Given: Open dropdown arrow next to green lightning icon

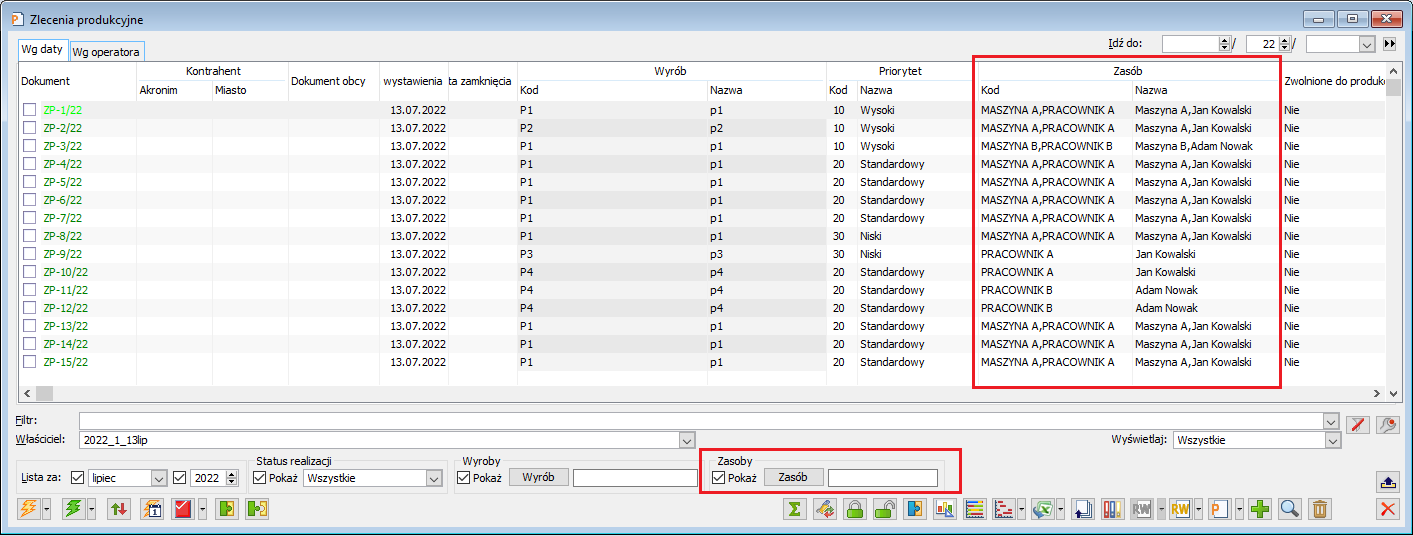Looking at the screenshot, I should 92,509.
